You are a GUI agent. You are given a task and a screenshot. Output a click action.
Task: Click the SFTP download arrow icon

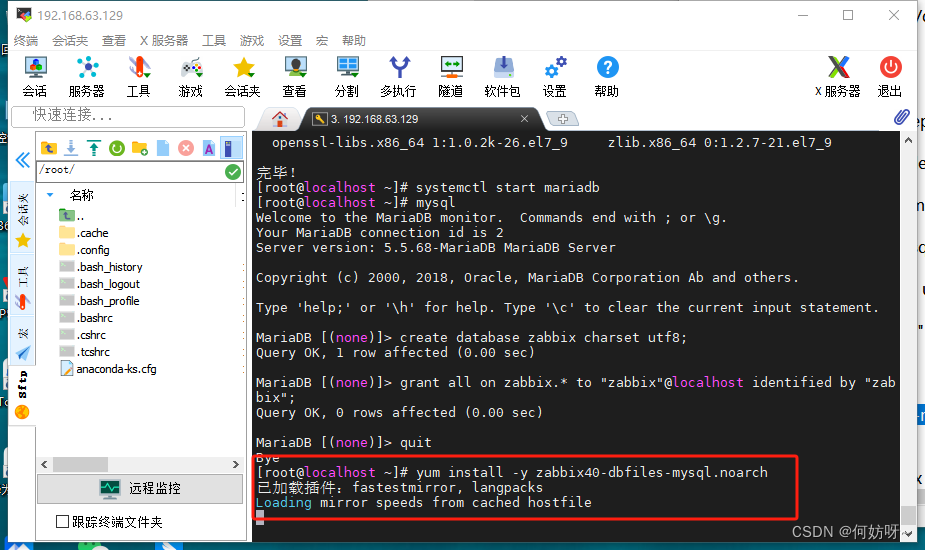pos(71,148)
